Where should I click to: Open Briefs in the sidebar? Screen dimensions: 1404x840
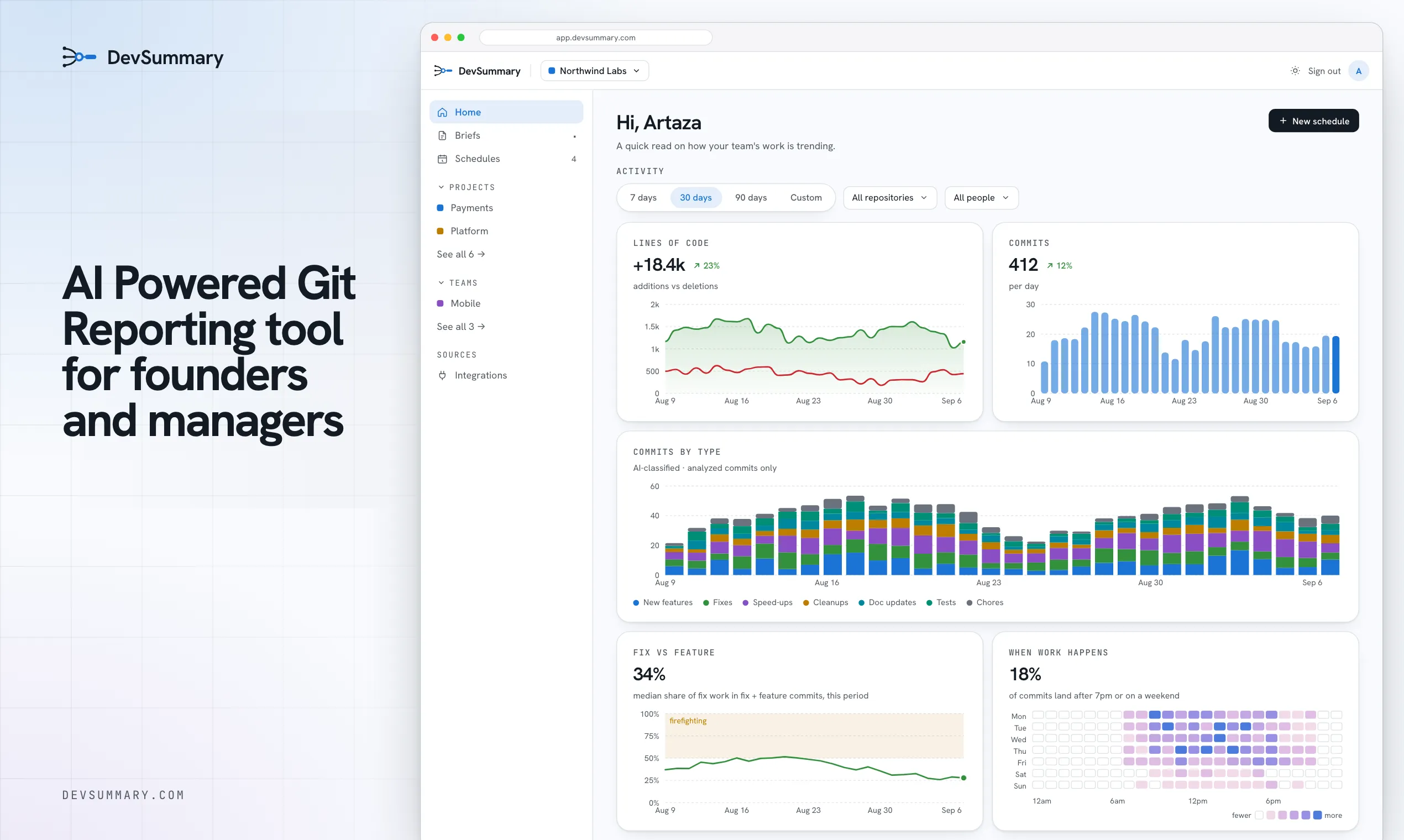[506, 135]
